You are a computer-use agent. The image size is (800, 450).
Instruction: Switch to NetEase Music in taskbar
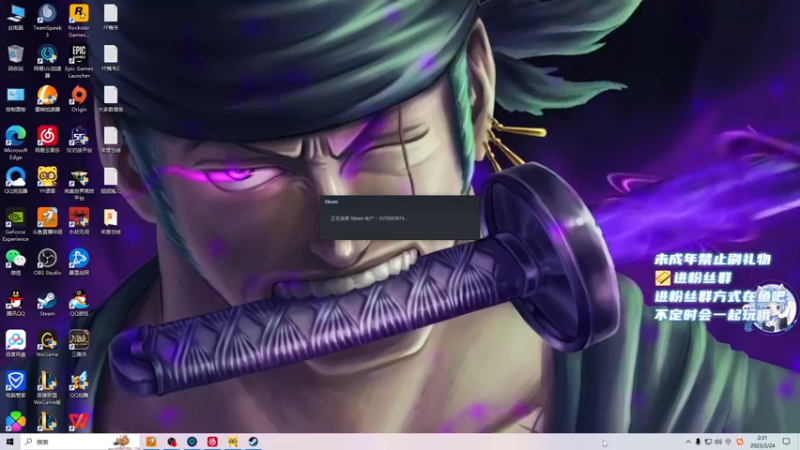[x=212, y=441]
